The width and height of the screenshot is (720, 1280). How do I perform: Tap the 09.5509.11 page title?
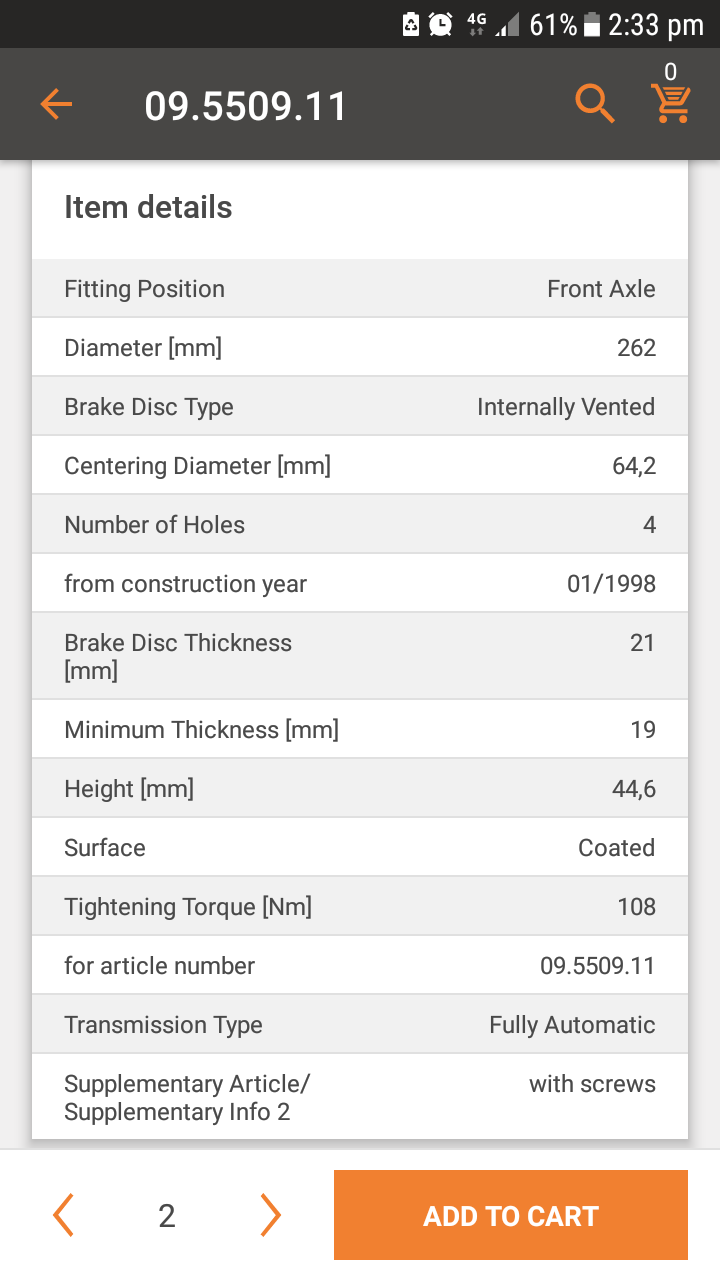(x=246, y=106)
